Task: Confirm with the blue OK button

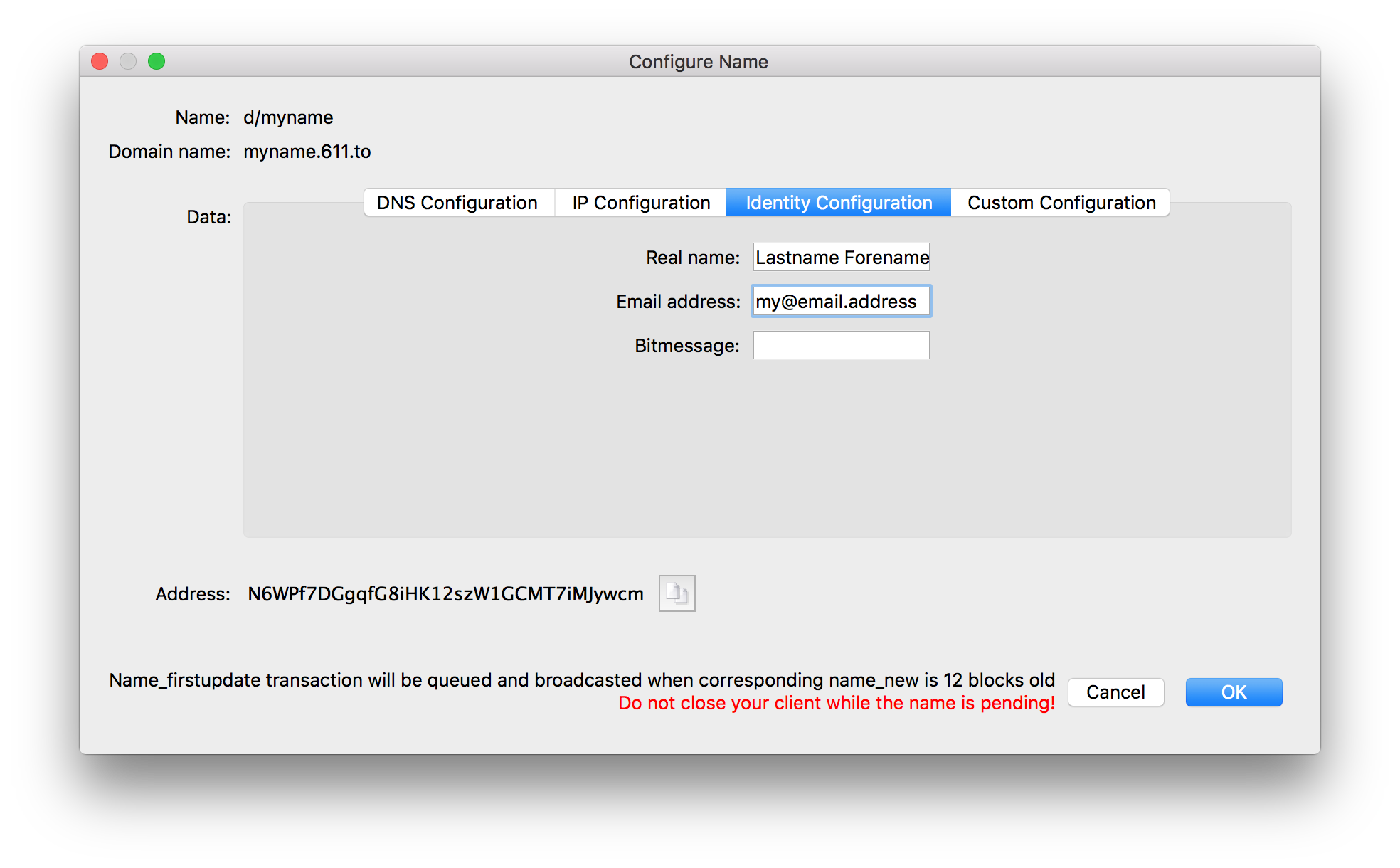Action: pyautogui.click(x=1234, y=692)
